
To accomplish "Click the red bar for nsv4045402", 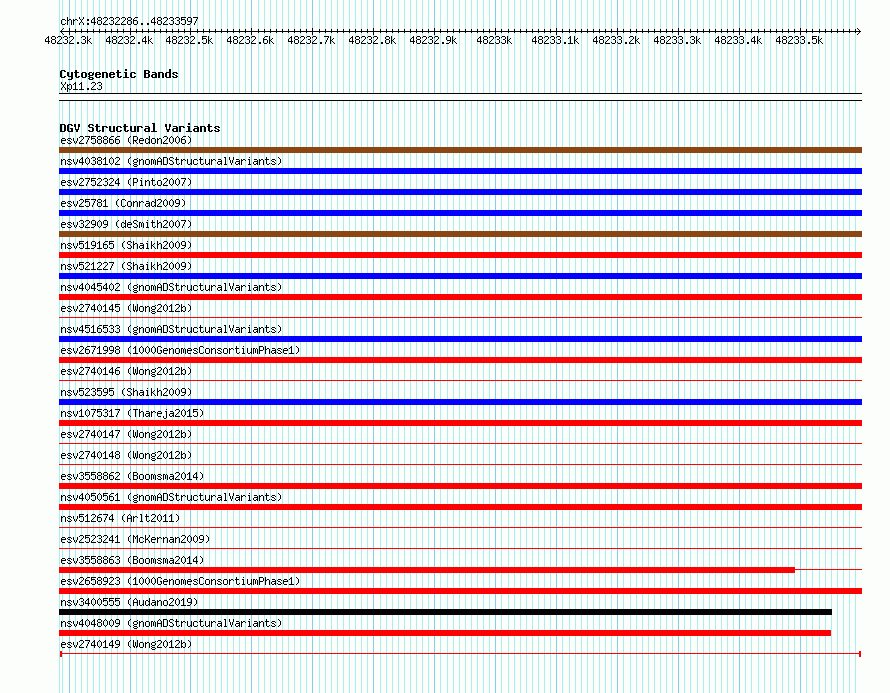I will 460,297.
